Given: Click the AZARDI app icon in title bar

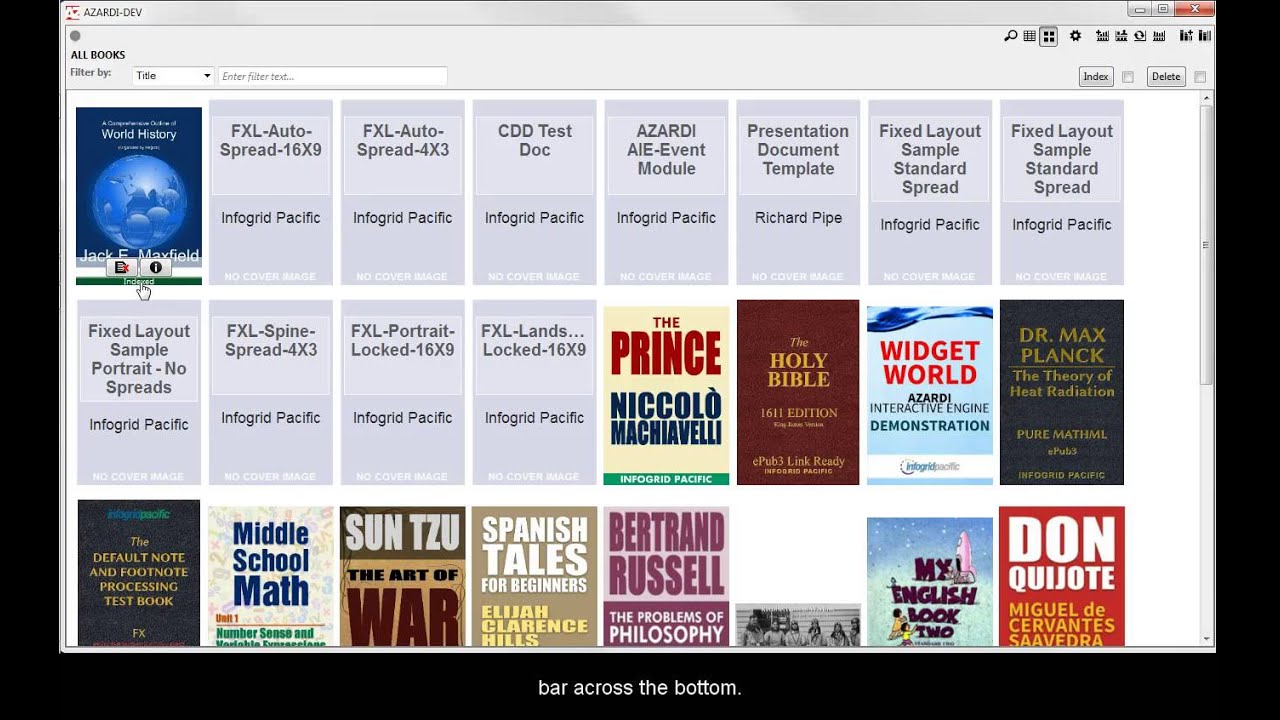Looking at the screenshot, I should point(72,12).
